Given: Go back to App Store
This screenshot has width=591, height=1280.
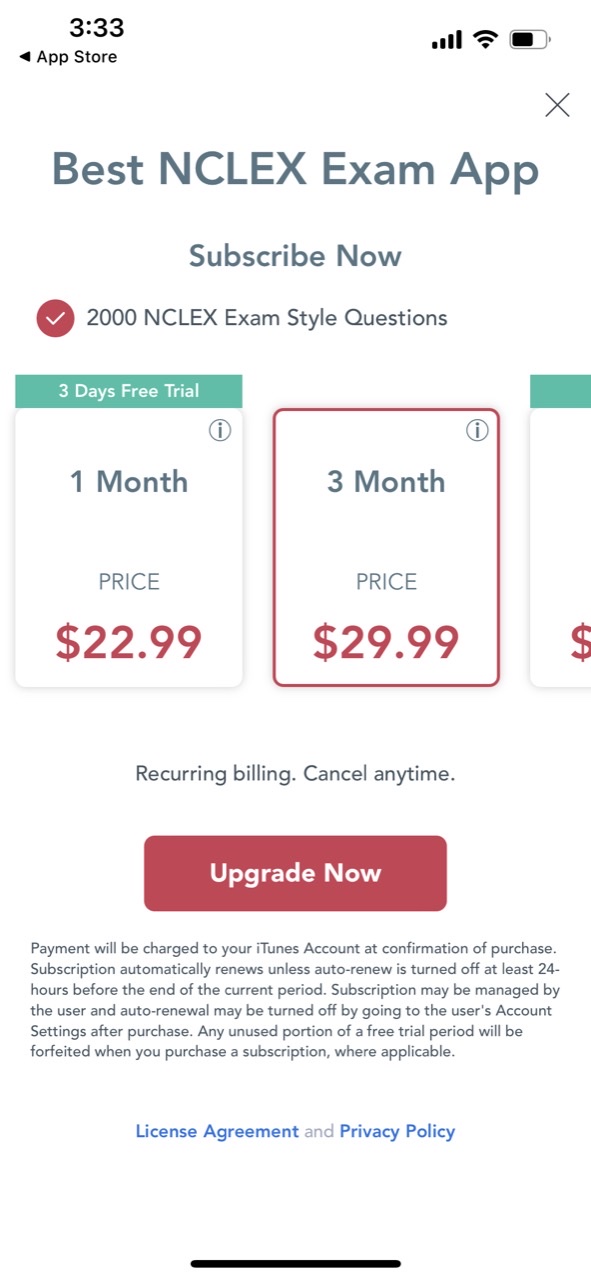Looking at the screenshot, I should (67, 57).
